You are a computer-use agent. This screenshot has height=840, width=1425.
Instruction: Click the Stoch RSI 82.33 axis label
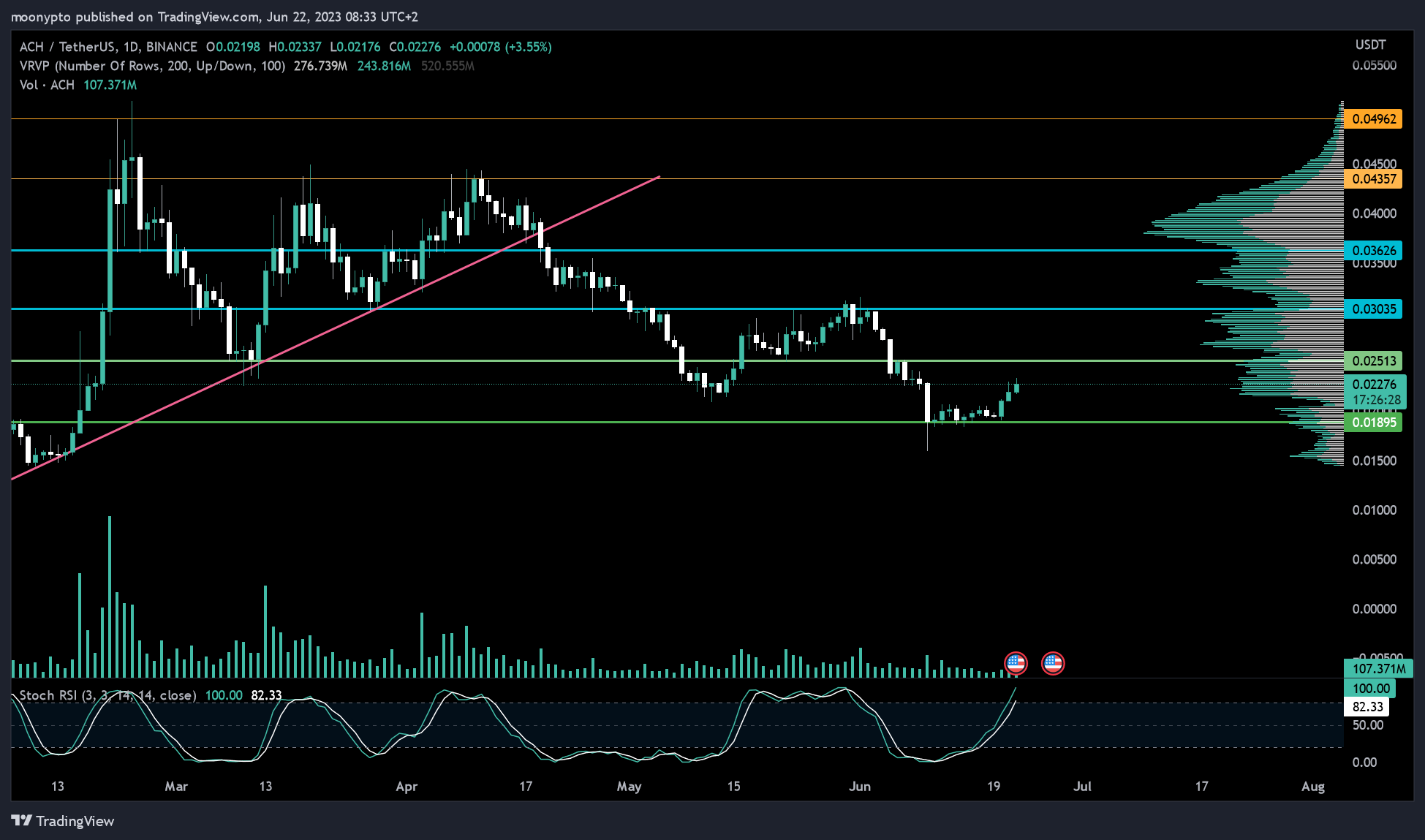point(1367,707)
